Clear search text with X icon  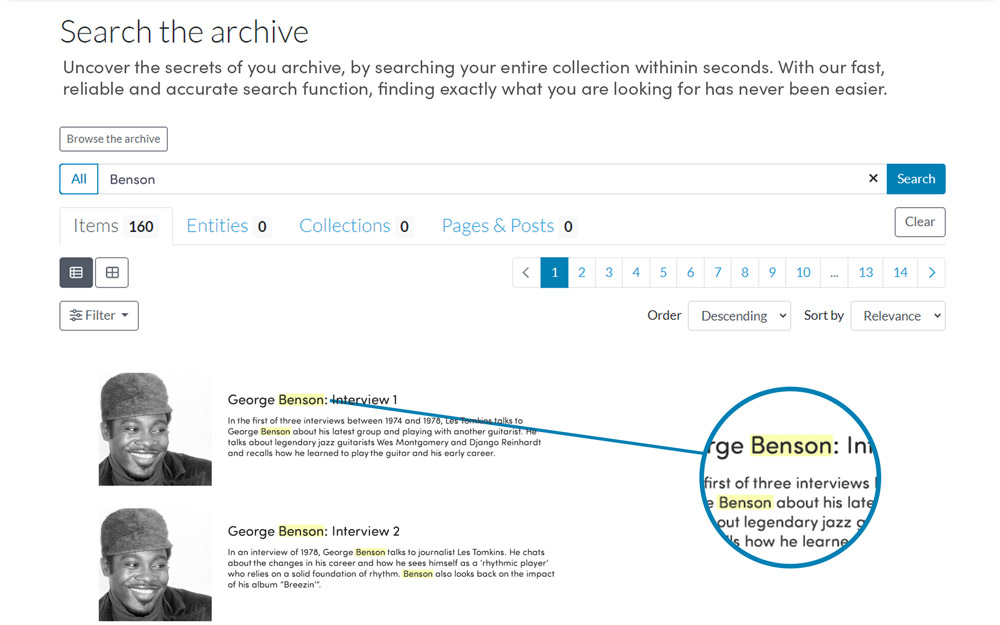(x=873, y=179)
